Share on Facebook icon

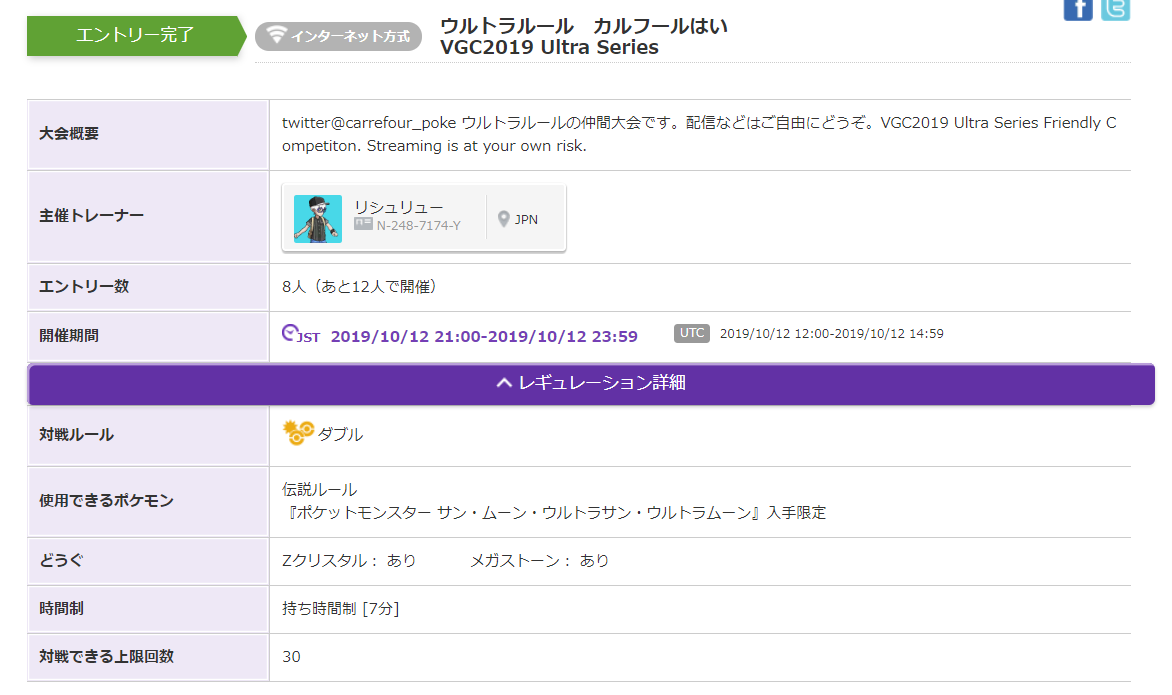1078,10
